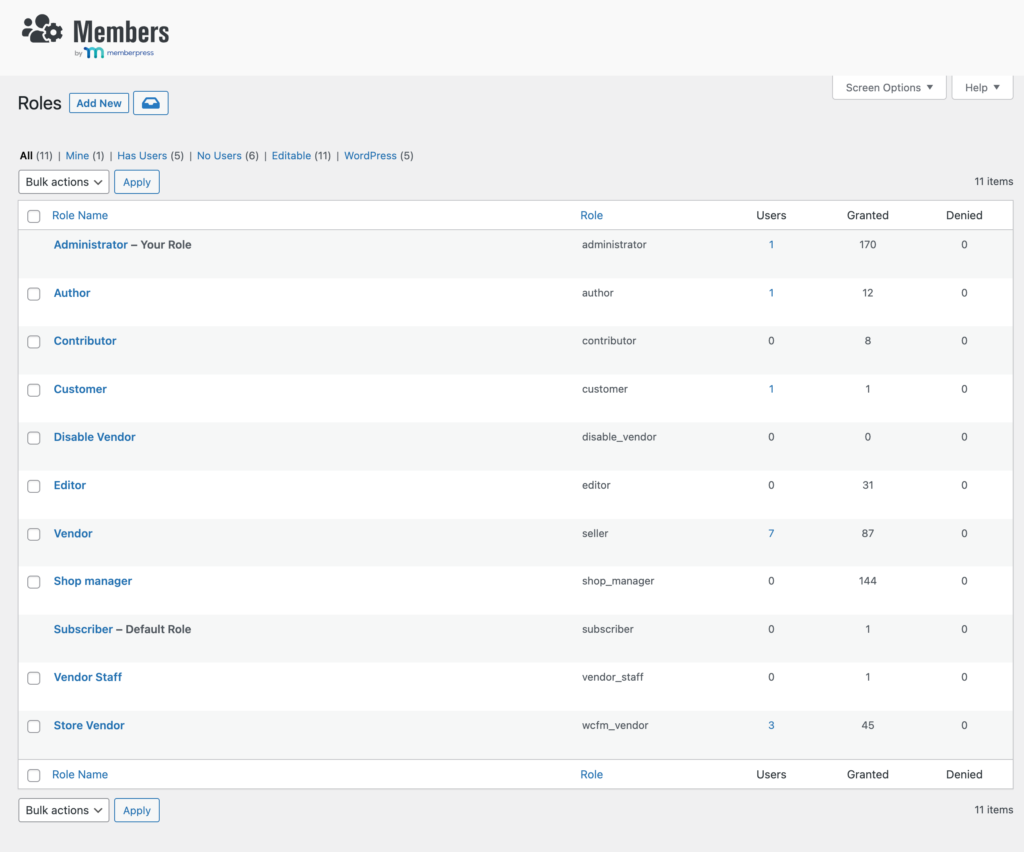Click the 'shop_manager' role slug
Image resolution: width=1024 pixels, height=852 pixels.
(x=618, y=581)
